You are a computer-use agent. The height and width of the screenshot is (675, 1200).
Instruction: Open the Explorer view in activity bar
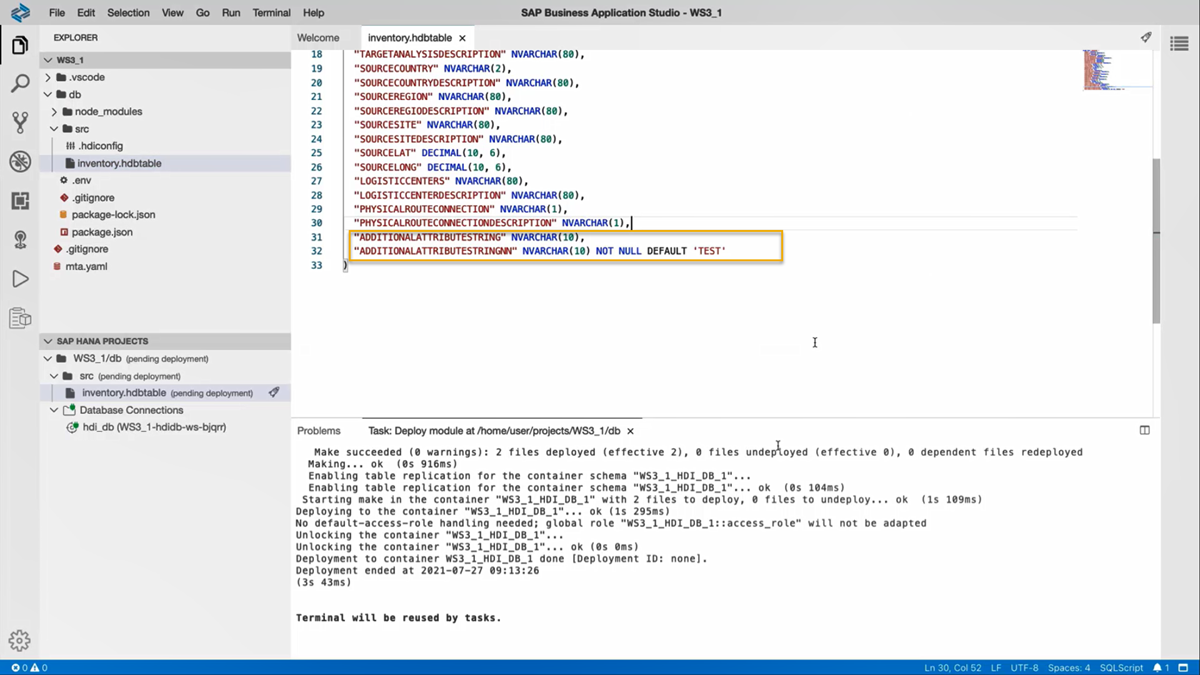pos(20,46)
